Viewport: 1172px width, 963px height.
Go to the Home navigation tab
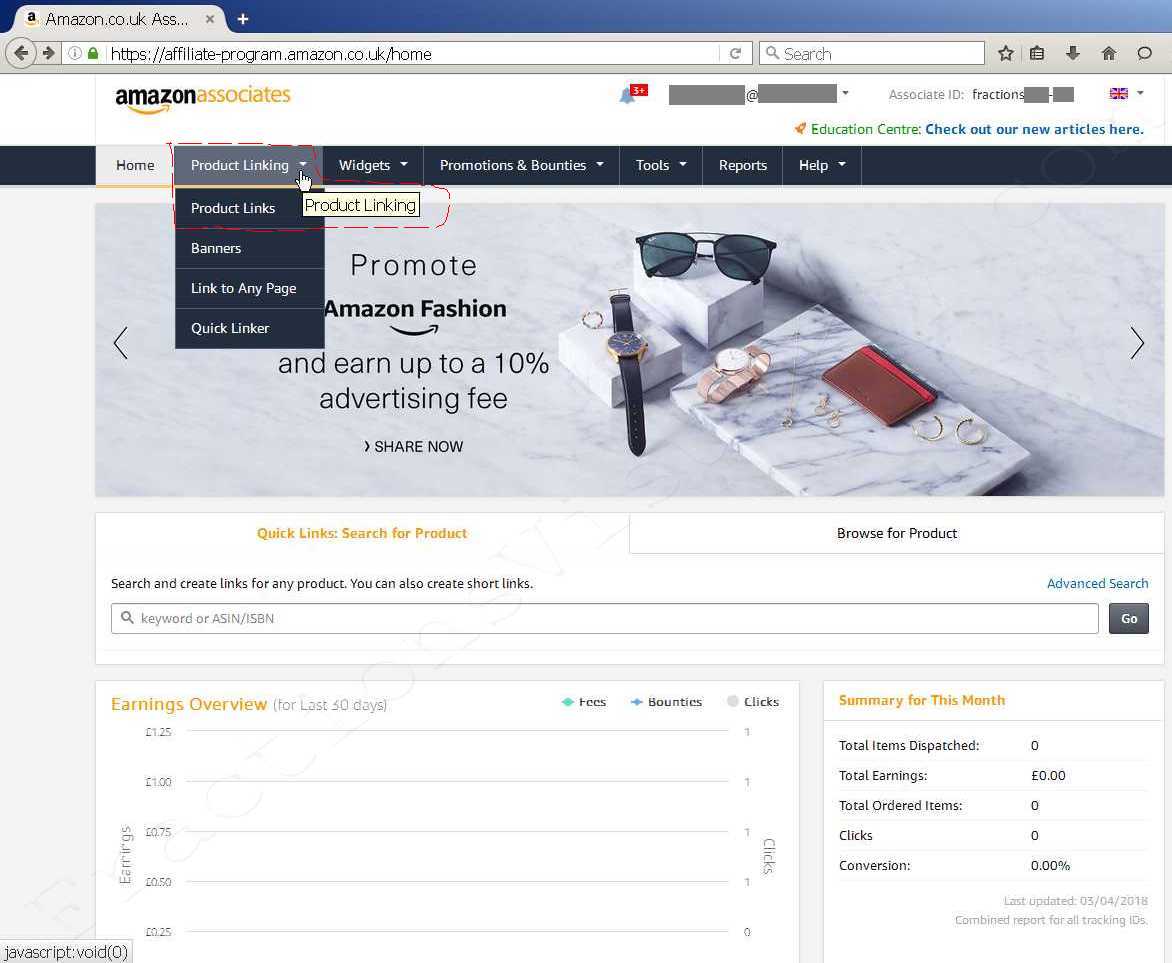(135, 165)
